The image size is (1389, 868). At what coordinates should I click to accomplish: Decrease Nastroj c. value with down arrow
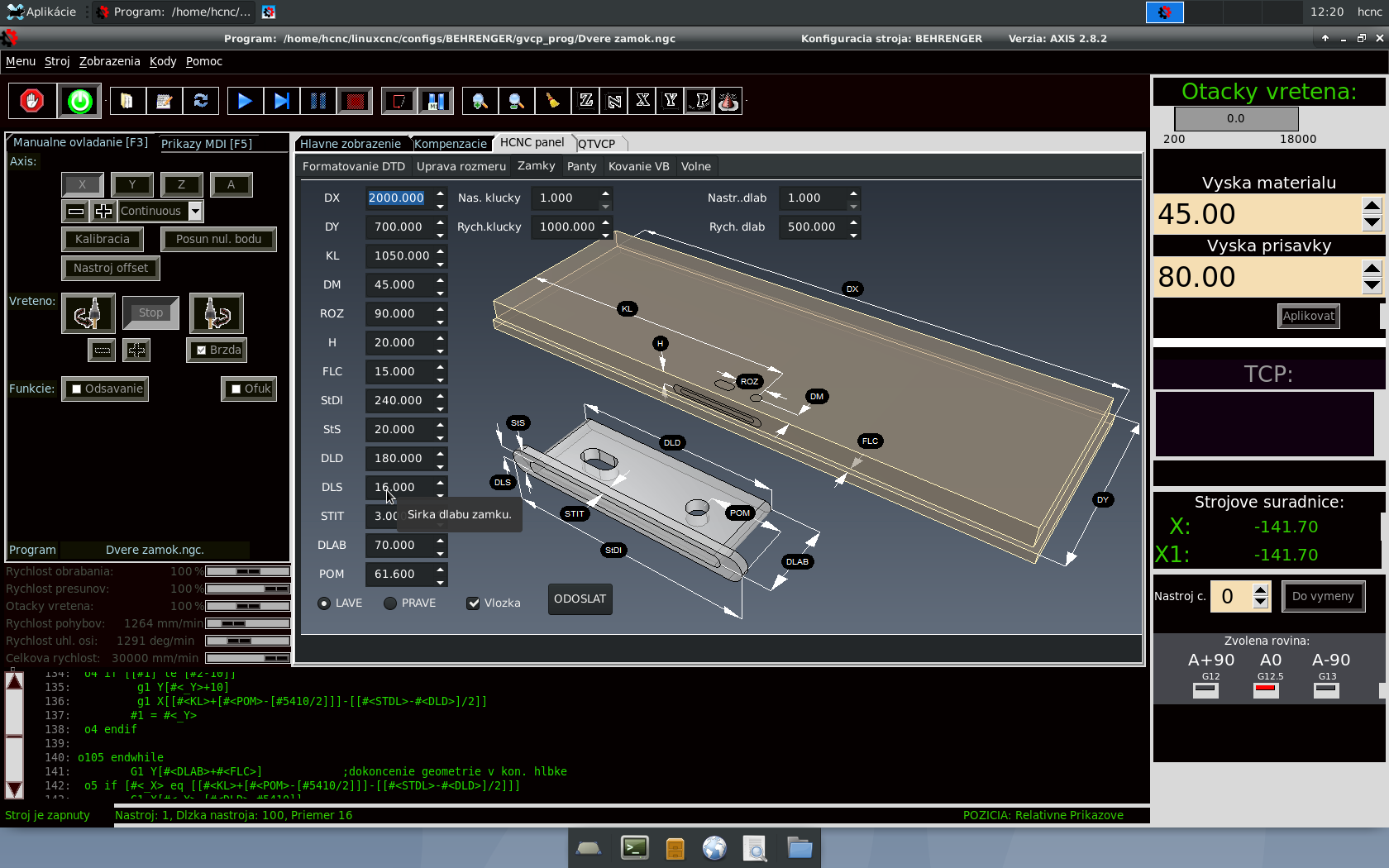(x=1260, y=603)
